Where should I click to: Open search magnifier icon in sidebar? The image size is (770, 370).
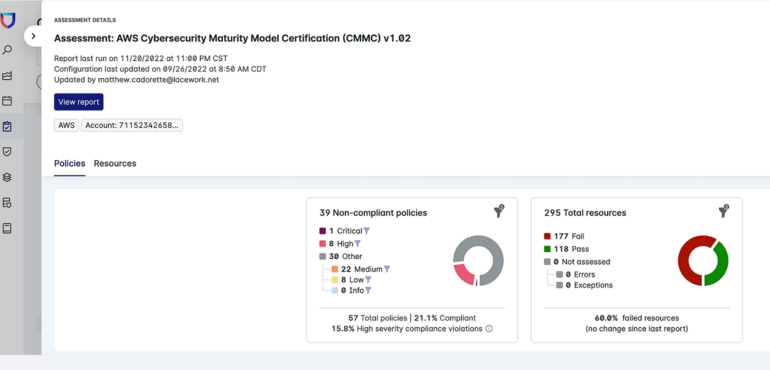point(7,50)
